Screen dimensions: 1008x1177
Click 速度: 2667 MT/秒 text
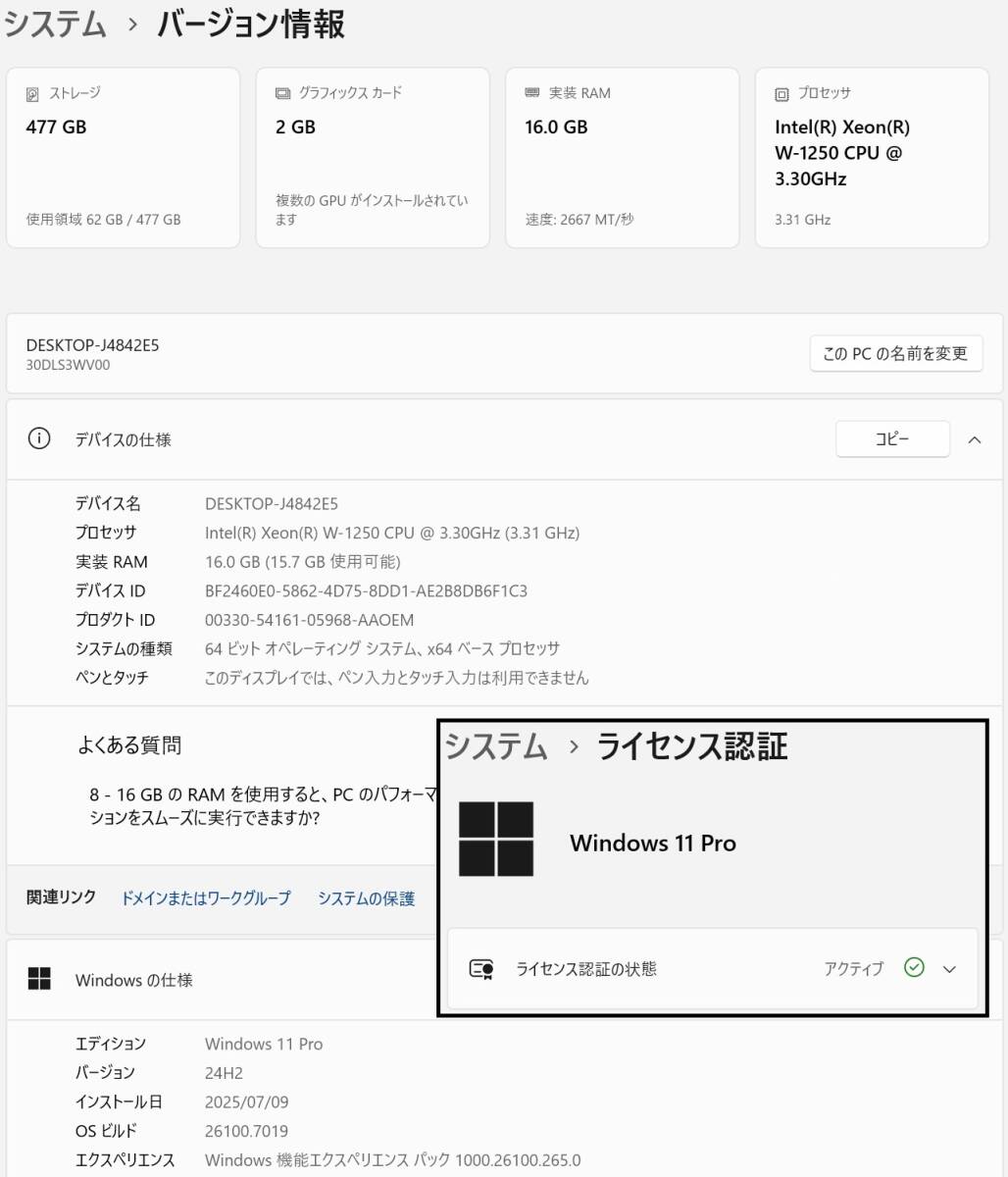(580, 220)
